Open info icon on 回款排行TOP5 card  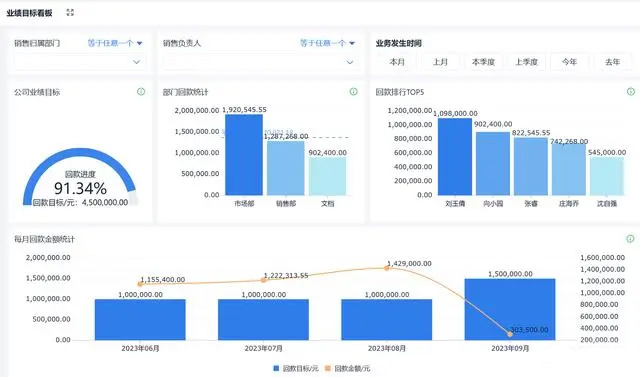[x=631, y=92]
